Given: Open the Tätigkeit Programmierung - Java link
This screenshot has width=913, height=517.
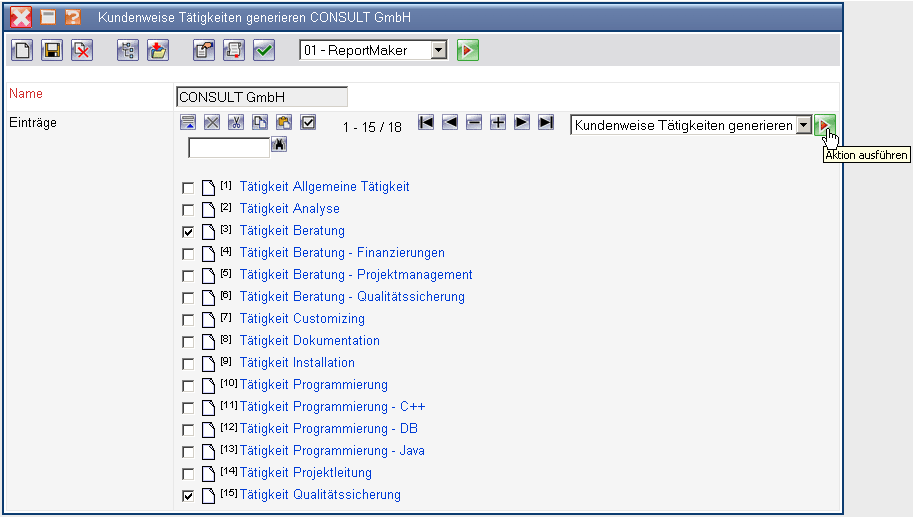Looking at the screenshot, I should coord(332,451).
